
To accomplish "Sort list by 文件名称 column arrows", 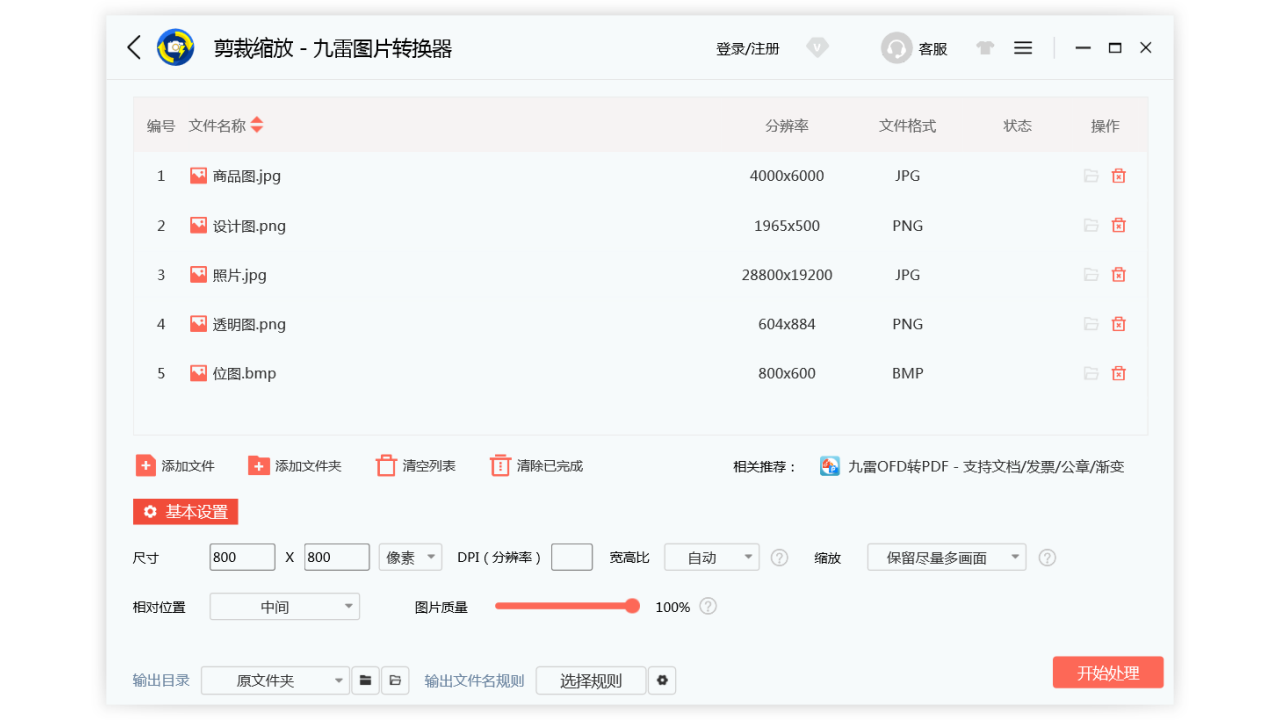I will pyautogui.click(x=257, y=125).
